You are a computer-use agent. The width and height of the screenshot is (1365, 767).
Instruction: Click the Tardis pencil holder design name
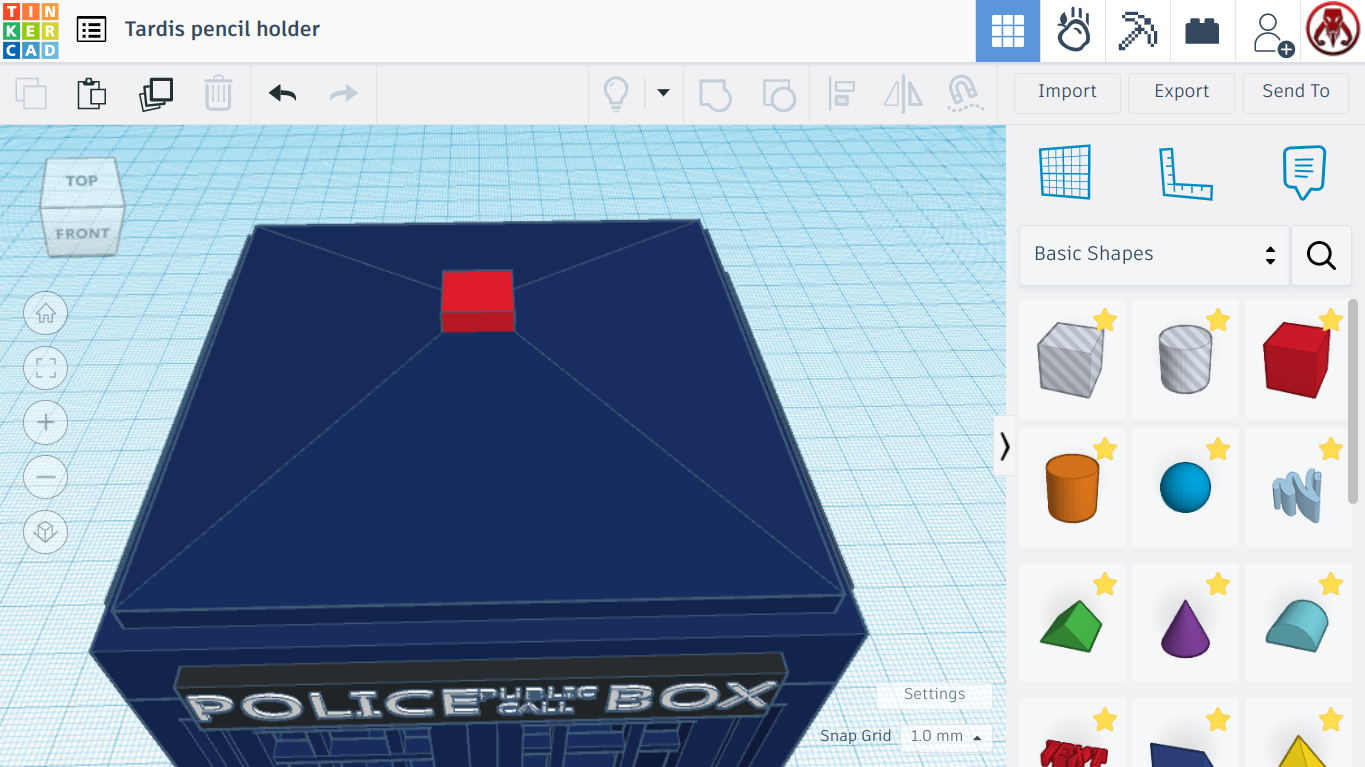coord(222,29)
